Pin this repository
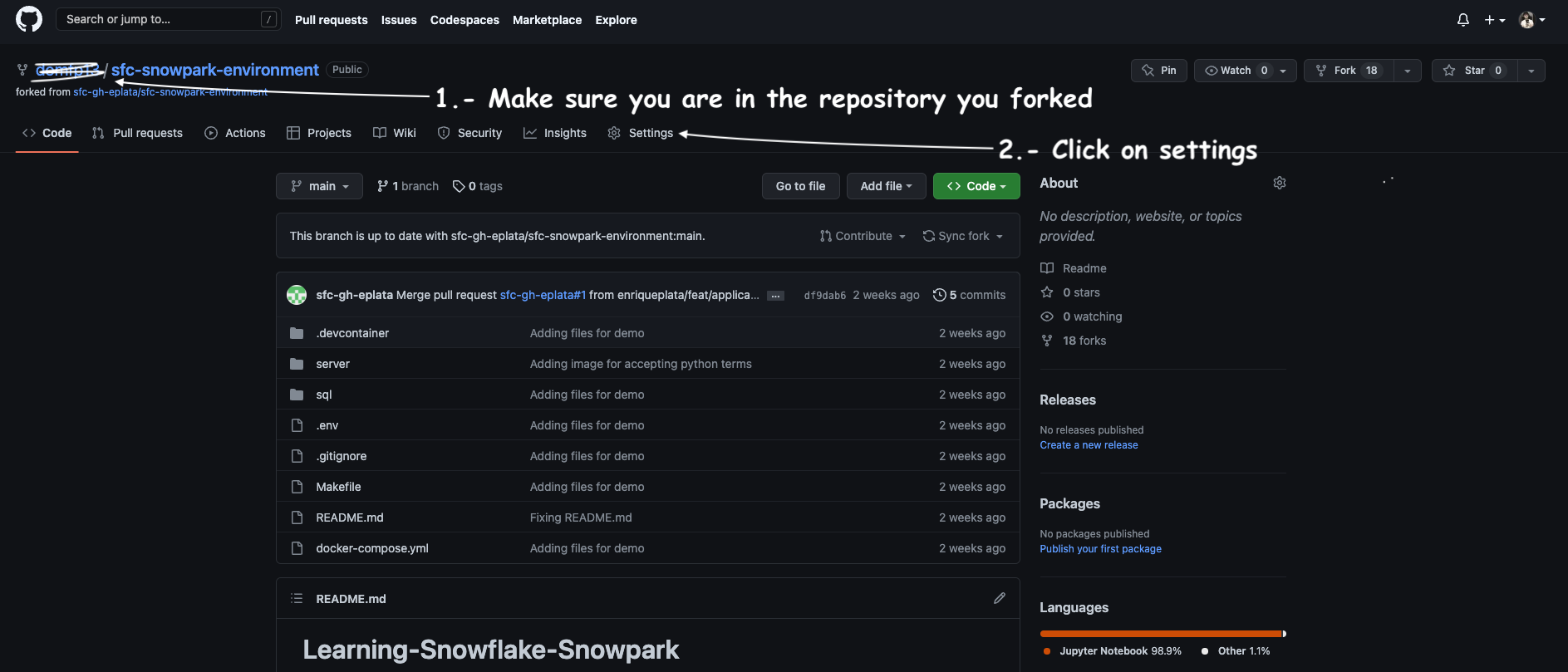The width and height of the screenshot is (1568, 672). [1159, 71]
